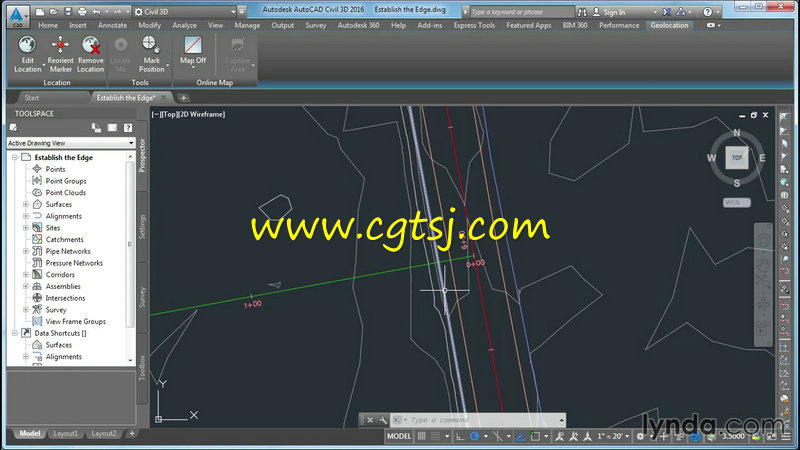Toggle ortho mode in status bar
The width and height of the screenshot is (800, 450).
coord(460,436)
